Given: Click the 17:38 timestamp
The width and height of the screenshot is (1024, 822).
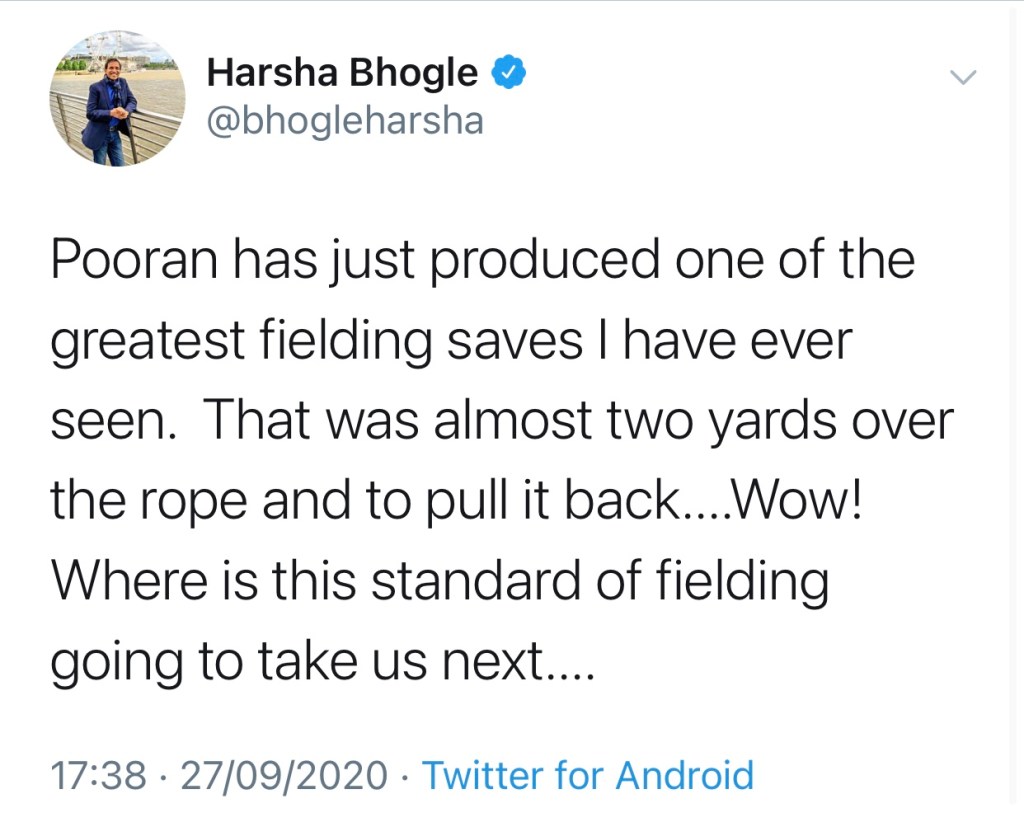Looking at the screenshot, I should 98,775.
